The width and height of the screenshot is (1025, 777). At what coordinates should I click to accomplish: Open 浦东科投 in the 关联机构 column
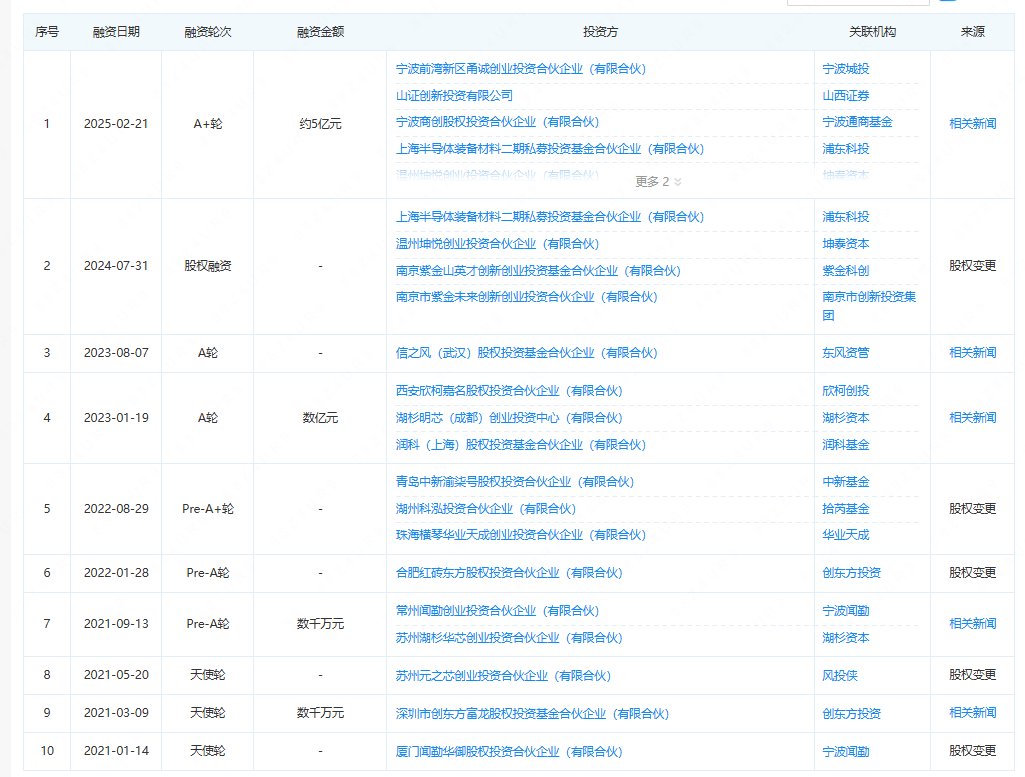click(846, 148)
